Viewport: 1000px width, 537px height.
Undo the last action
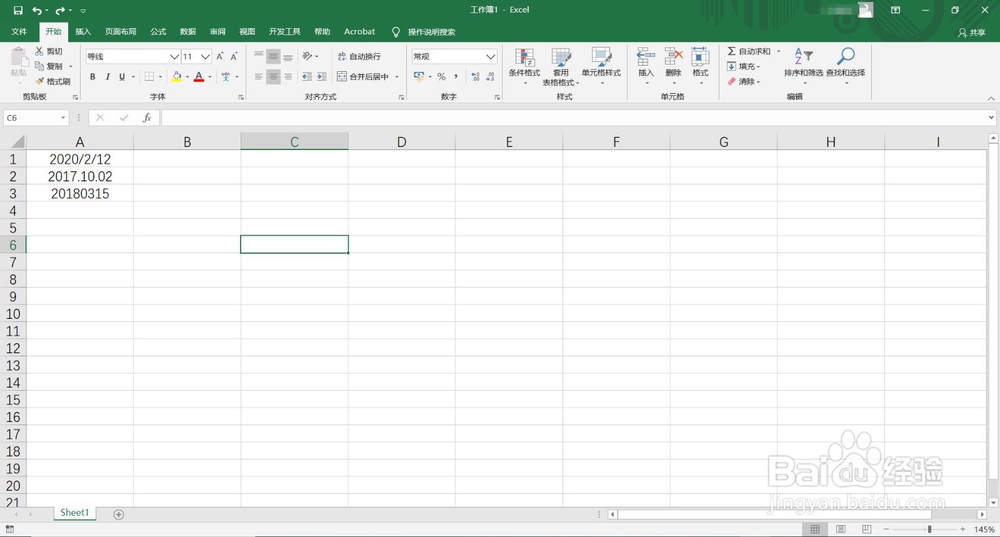(x=38, y=10)
